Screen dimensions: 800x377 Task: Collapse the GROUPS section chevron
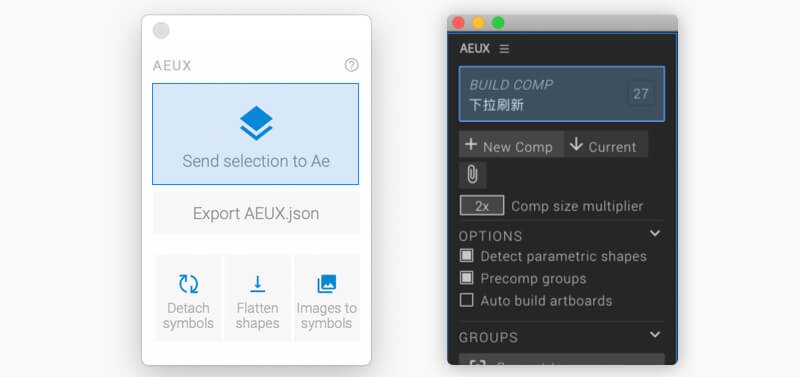[x=655, y=335]
